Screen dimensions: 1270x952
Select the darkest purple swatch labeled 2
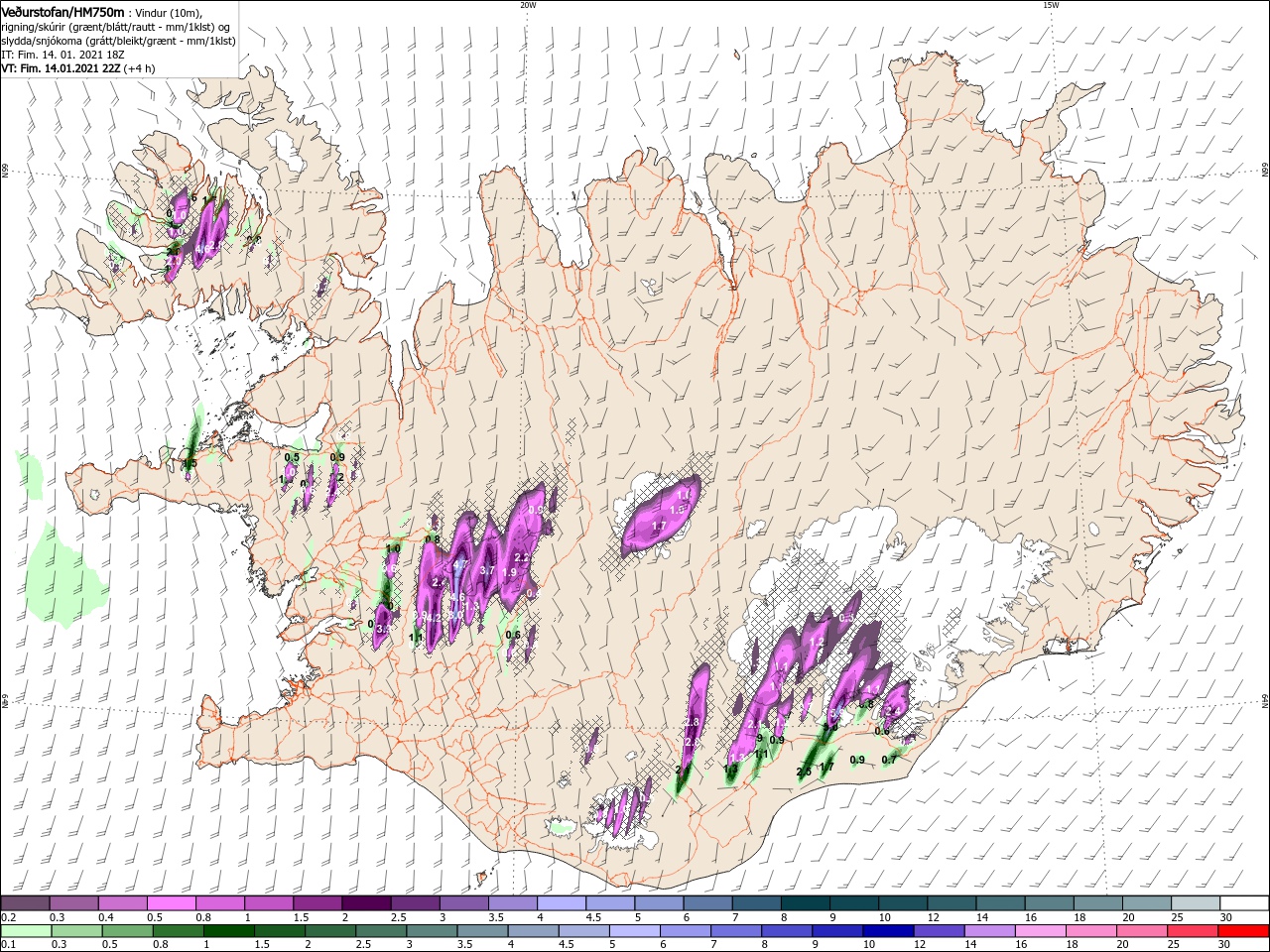(x=365, y=903)
